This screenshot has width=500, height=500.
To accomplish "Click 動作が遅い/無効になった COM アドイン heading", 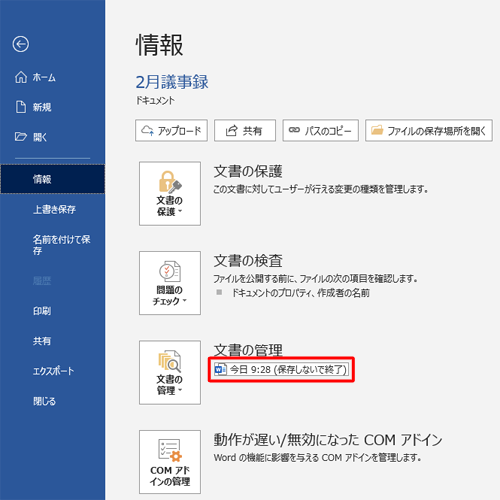I will pos(328,440).
